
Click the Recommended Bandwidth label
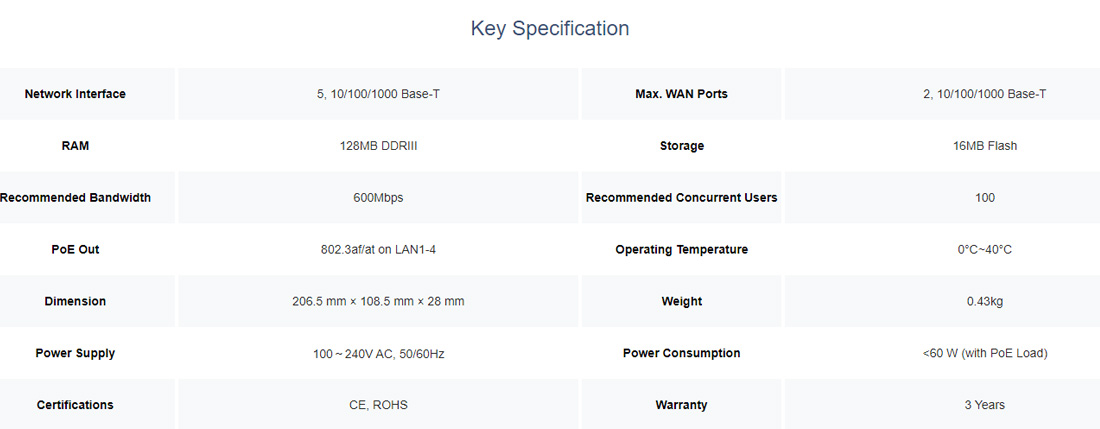pos(75,198)
